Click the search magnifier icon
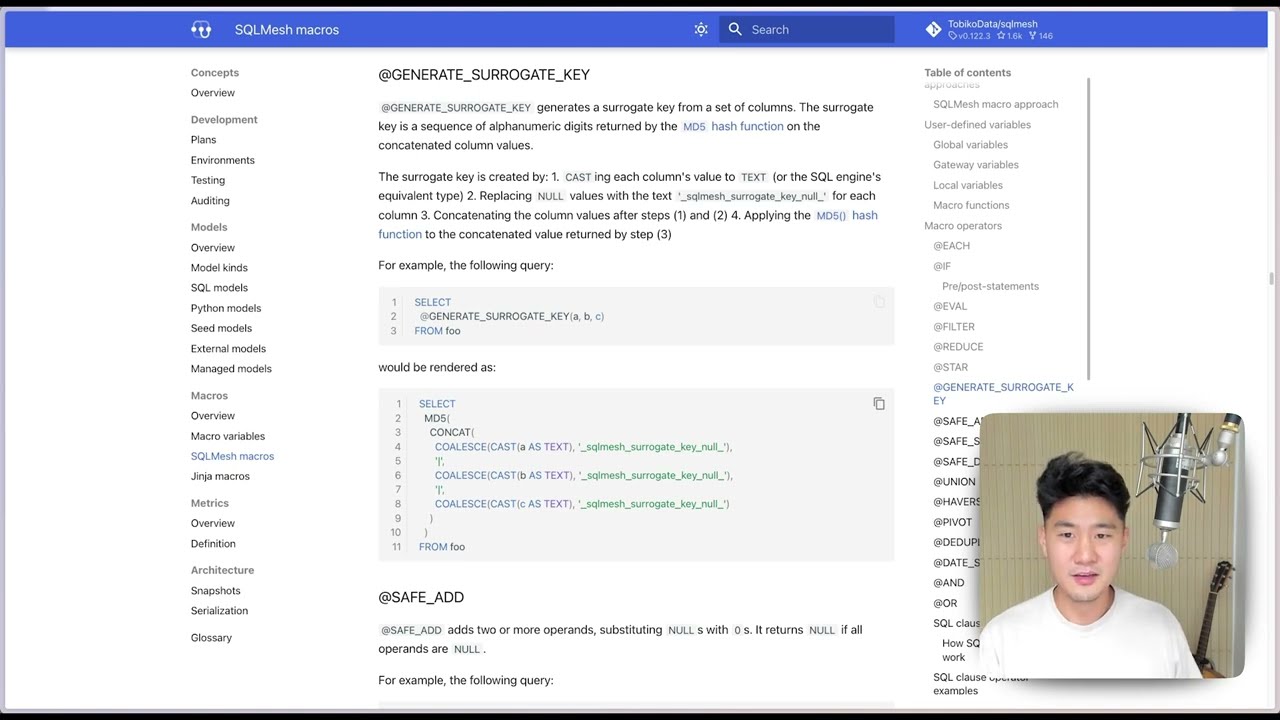1280x720 pixels. pos(735,29)
